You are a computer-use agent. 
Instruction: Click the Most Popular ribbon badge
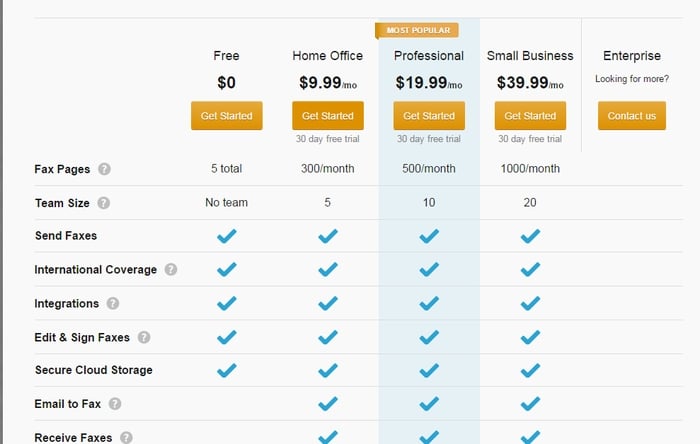click(417, 30)
